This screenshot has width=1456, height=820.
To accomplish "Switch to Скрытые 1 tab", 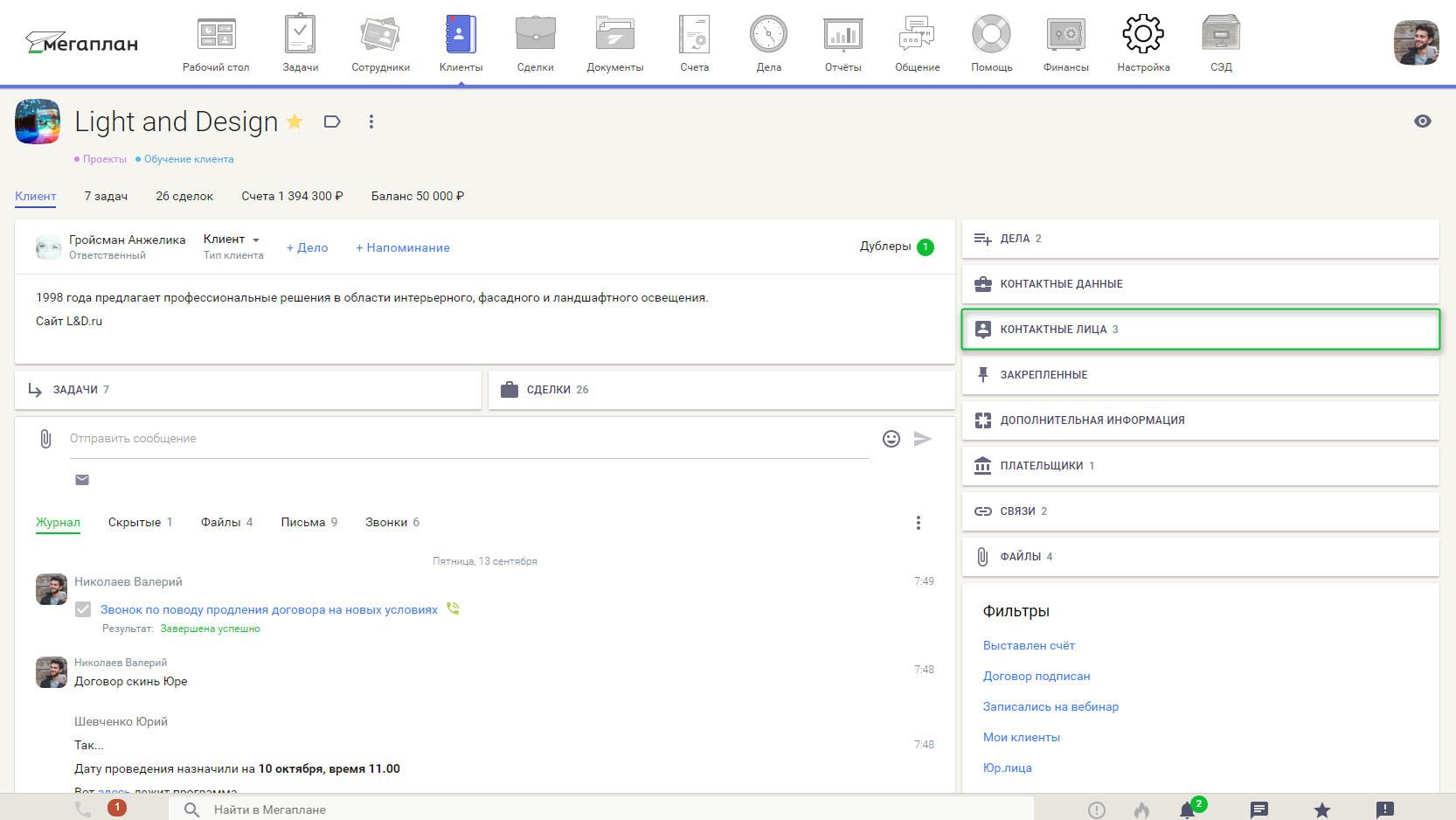I will [x=140, y=522].
